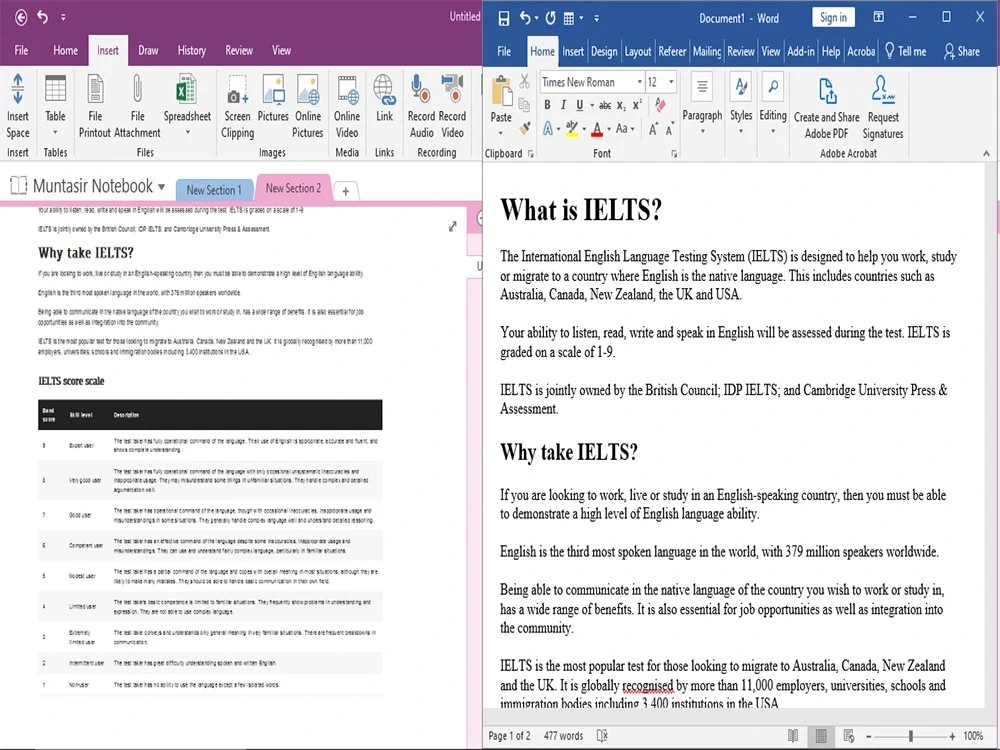Switch to Print Layout view in Word
Image resolution: width=1000 pixels, height=750 pixels.
[x=821, y=735]
